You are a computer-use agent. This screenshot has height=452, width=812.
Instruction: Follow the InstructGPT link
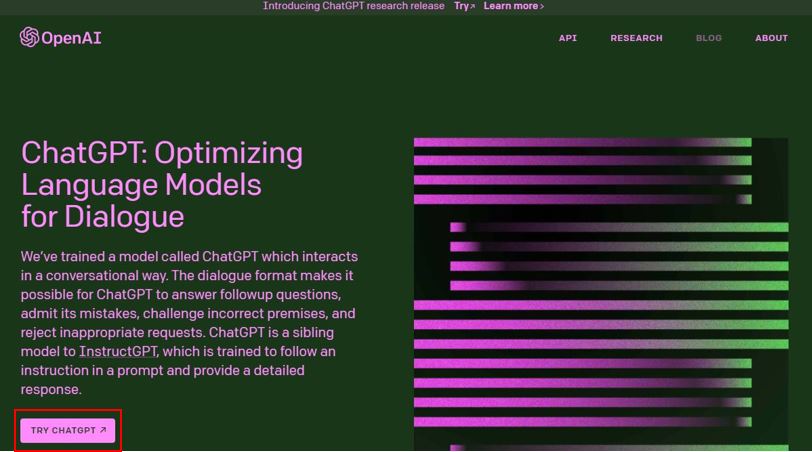click(118, 352)
